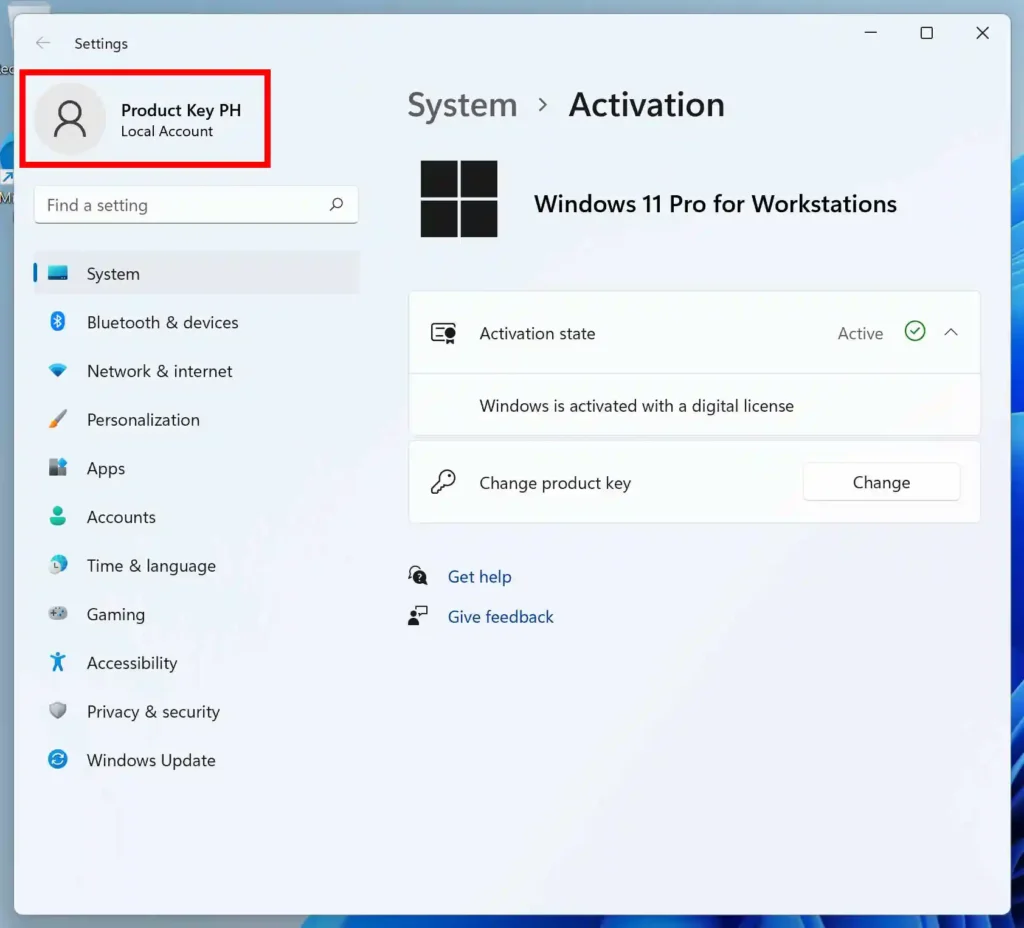Click the user avatar picture
This screenshot has width=1024, height=928.
70,119
